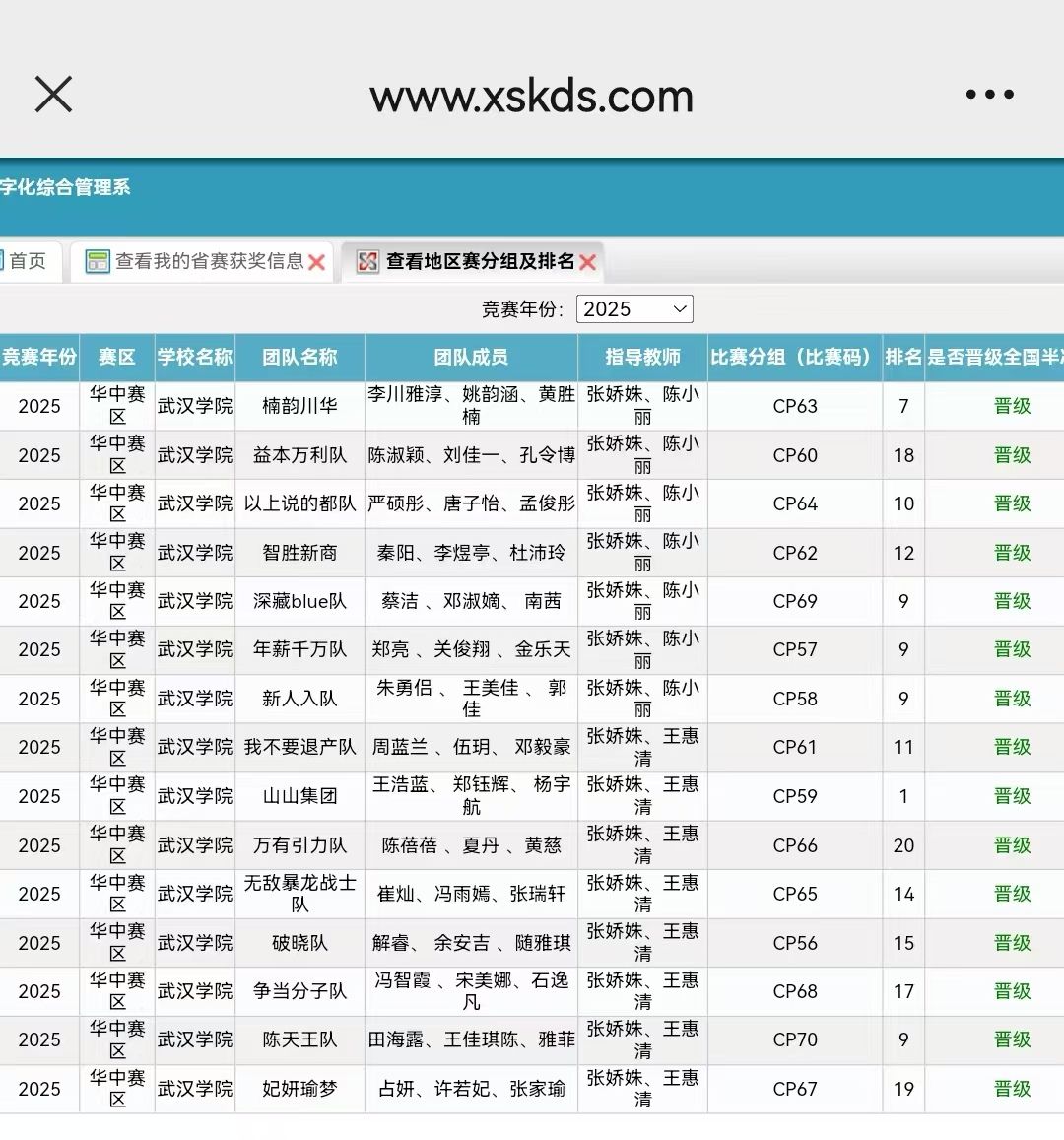
Task: Click the 查看地区赛分组及排名 tab icon
Action: point(367,261)
